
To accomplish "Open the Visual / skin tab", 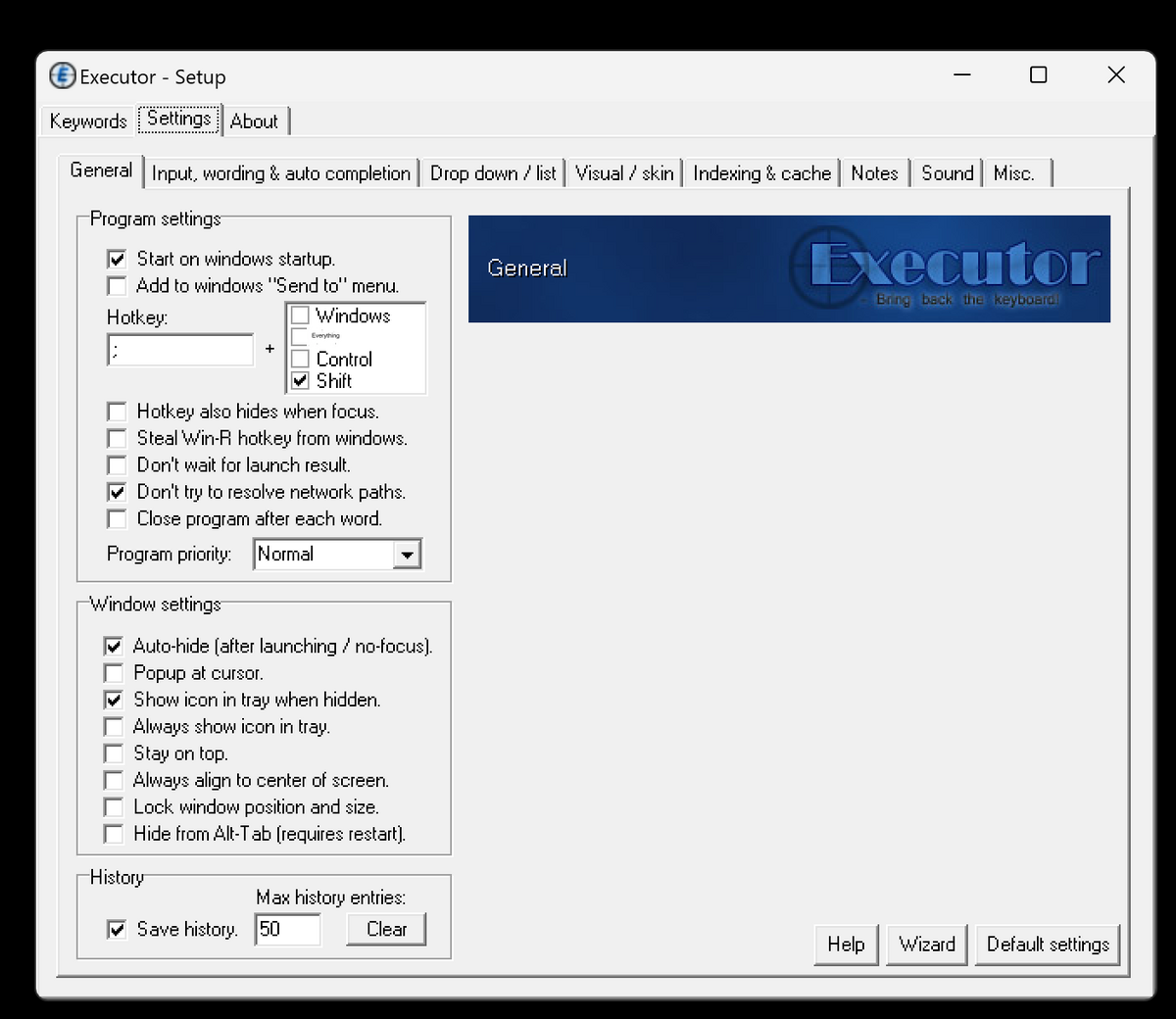I will coord(624,173).
